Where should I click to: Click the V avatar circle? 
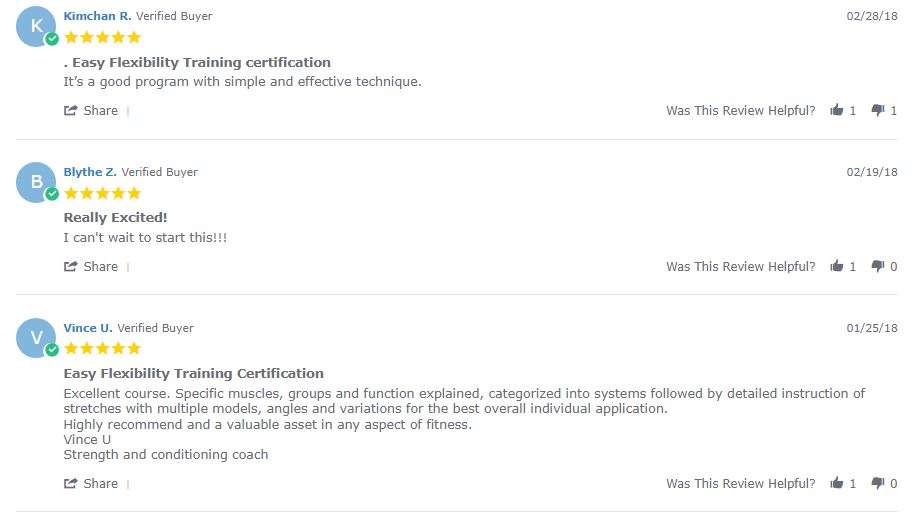36,338
